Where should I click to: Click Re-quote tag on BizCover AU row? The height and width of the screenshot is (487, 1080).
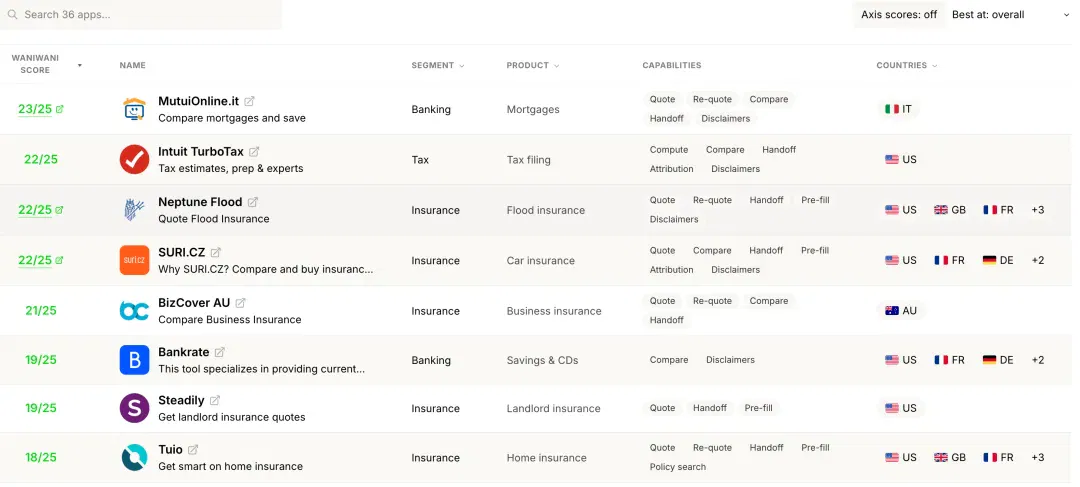click(712, 301)
